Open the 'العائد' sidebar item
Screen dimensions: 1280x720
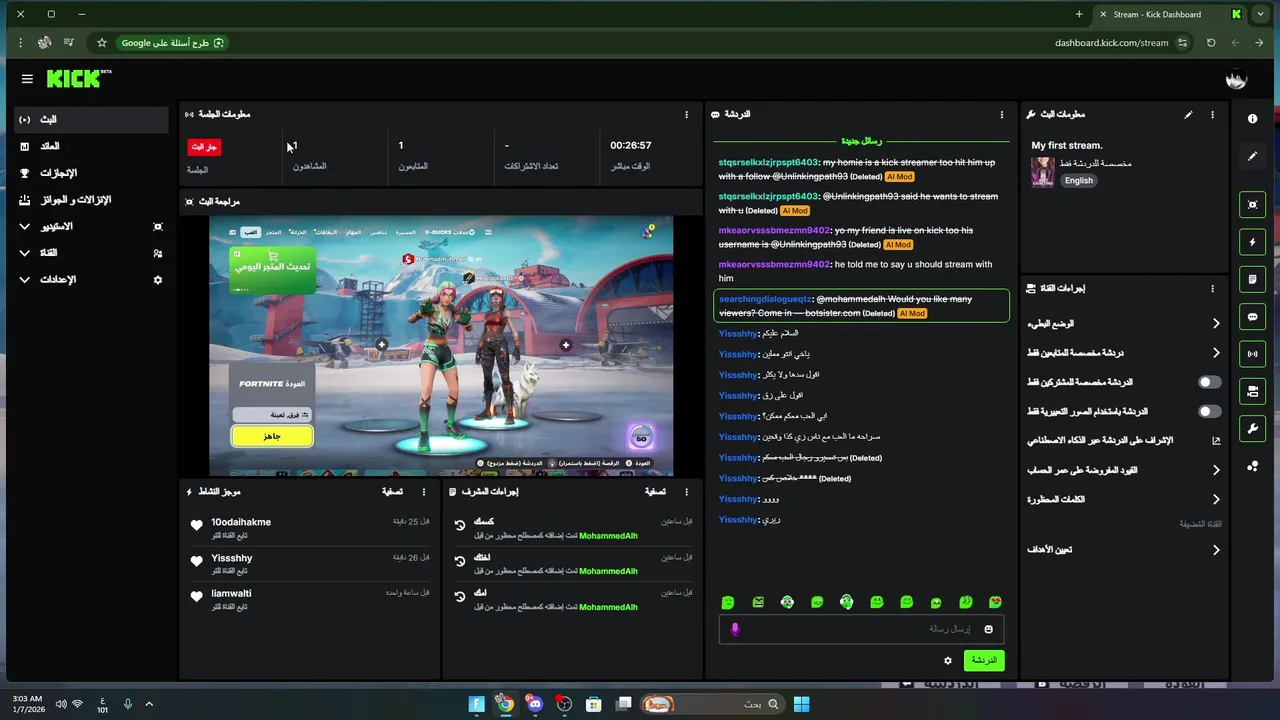click(91, 146)
